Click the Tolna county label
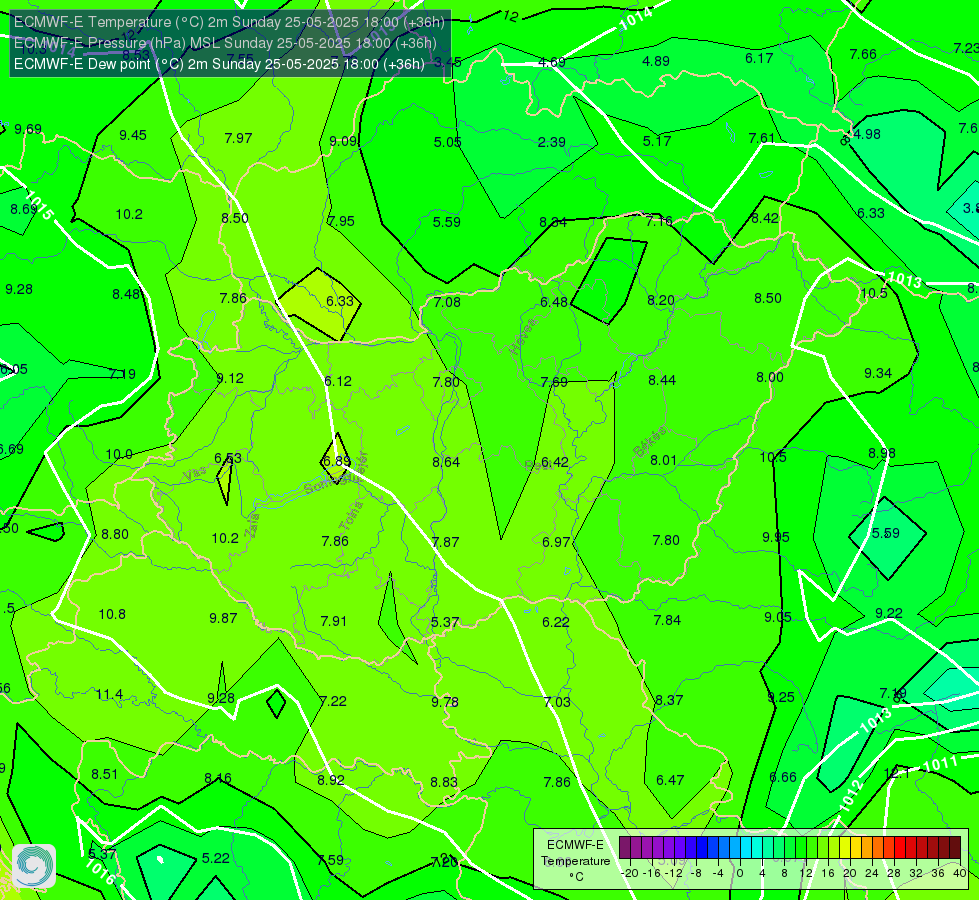The width and height of the screenshot is (979, 900). [351, 516]
